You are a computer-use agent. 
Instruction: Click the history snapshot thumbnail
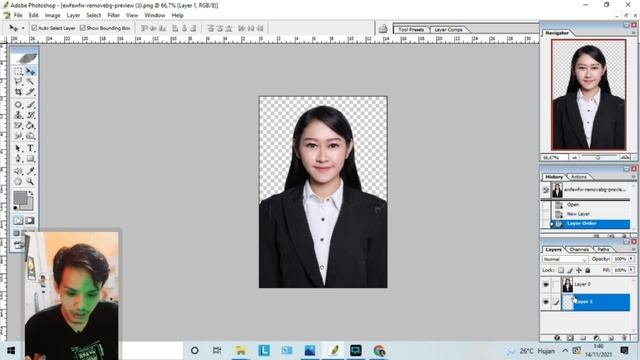click(x=557, y=190)
